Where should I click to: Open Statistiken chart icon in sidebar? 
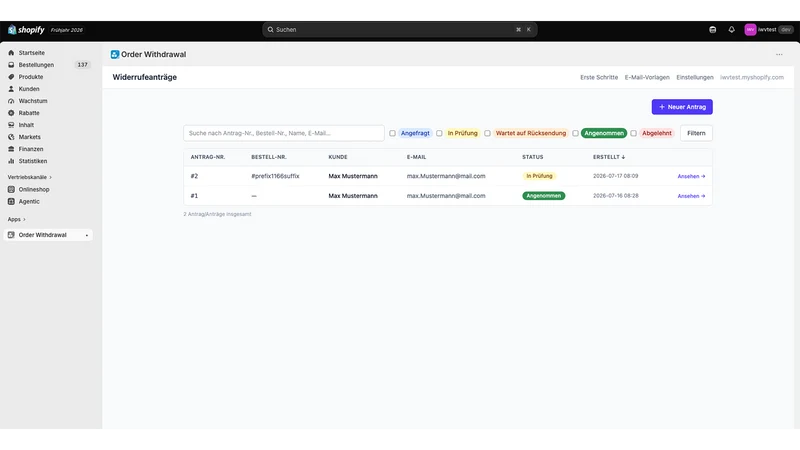(11, 161)
